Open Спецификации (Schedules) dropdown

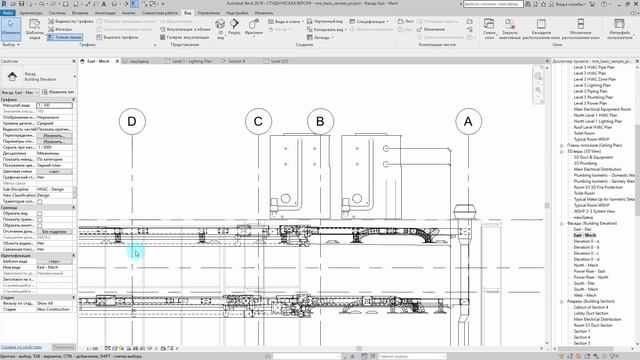[369, 21]
